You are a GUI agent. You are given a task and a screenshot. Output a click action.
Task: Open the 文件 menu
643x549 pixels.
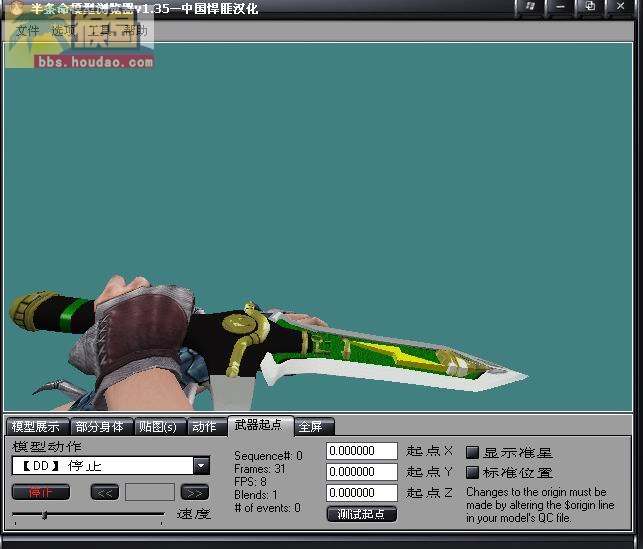click(27, 30)
